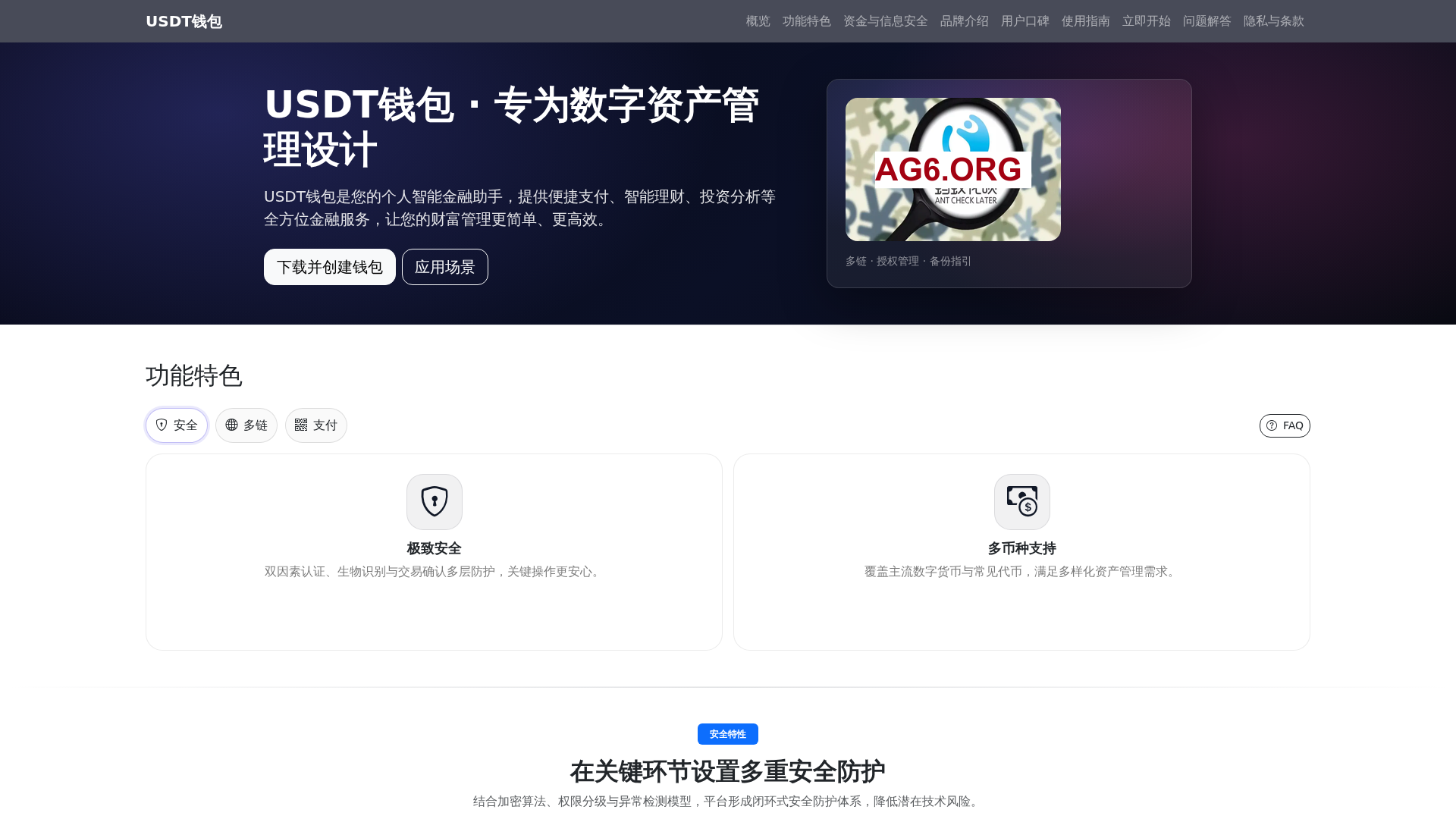Select the 多链 filter tab
Image resolution: width=1456 pixels, height=819 pixels.
pyautogui.click(x=246, y=425)
